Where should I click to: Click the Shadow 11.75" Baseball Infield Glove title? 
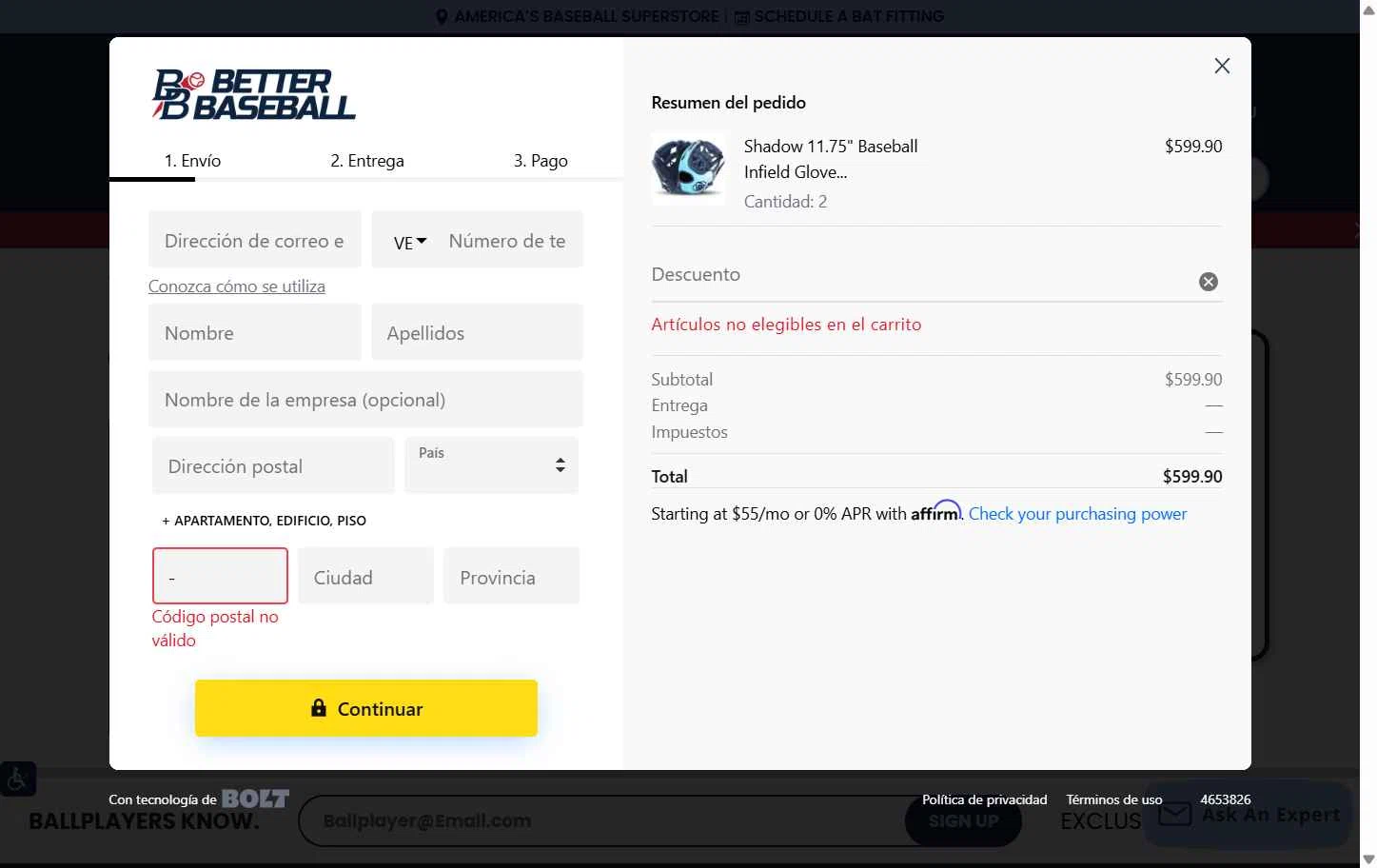tap(831, 159)
